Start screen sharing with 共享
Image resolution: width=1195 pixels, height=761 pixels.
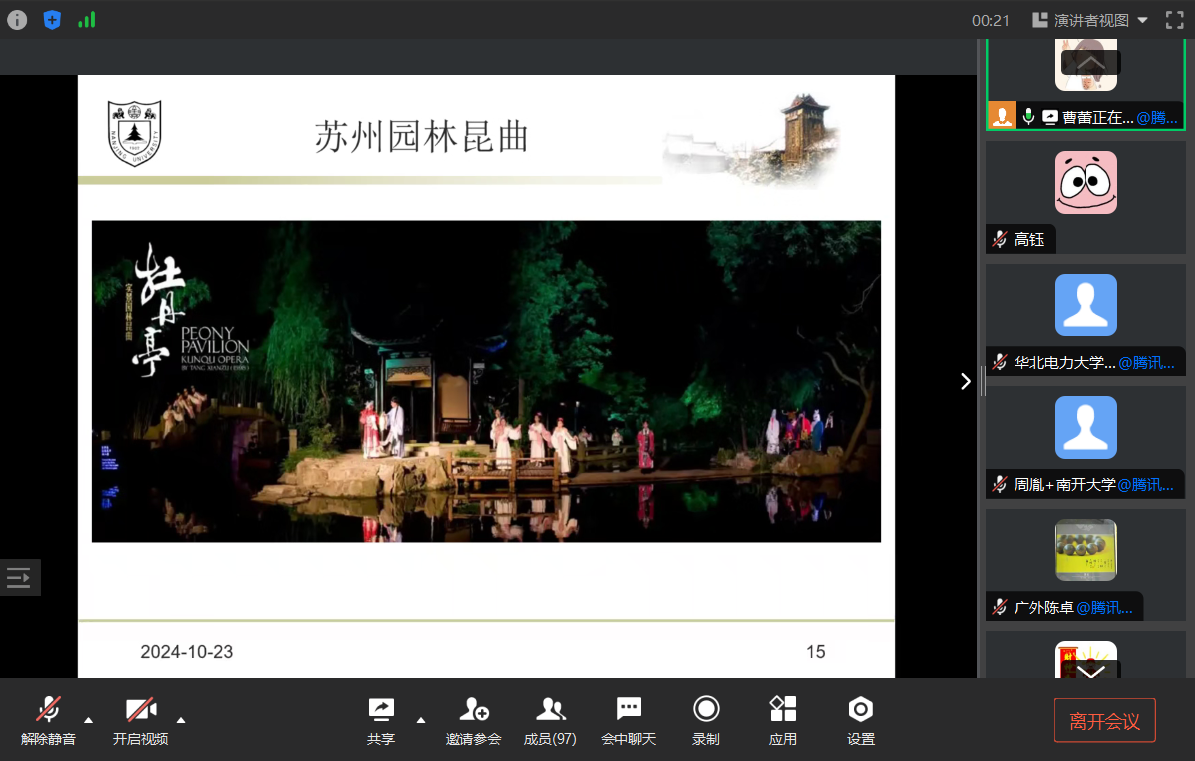point(381,720)
